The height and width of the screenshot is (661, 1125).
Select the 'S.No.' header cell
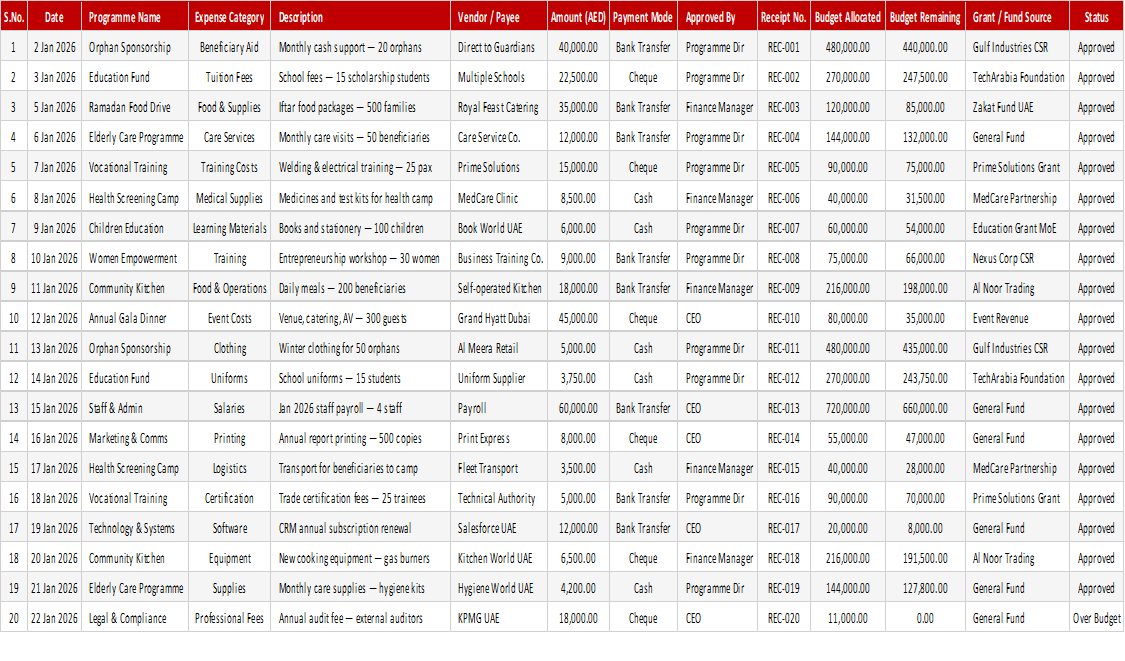pos(14,17)
